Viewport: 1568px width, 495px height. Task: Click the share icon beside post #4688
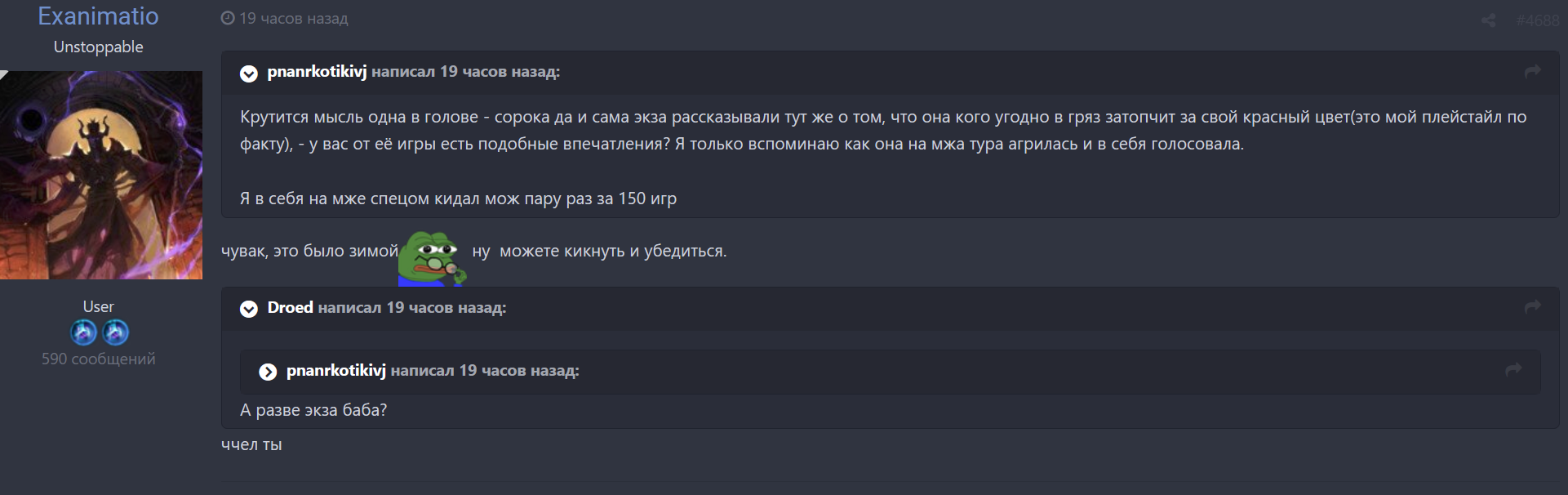point(1488,20)
